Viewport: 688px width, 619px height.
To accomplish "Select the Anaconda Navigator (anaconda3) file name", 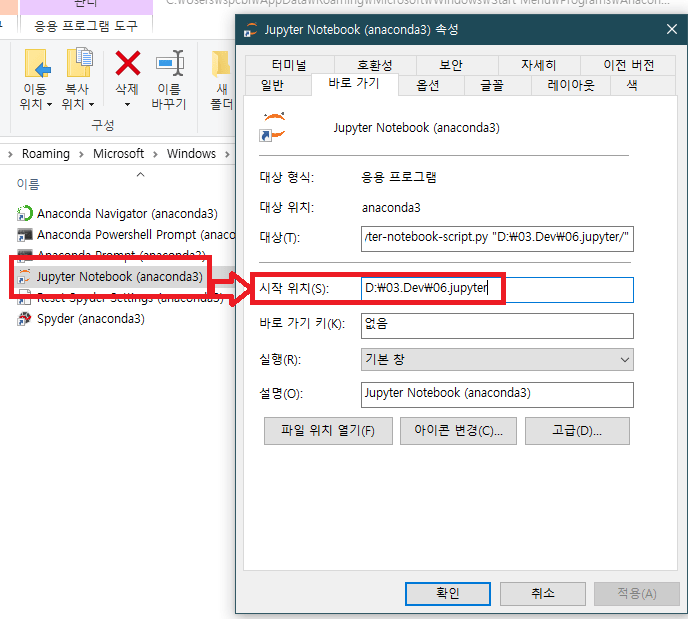I will pos(127,214).
